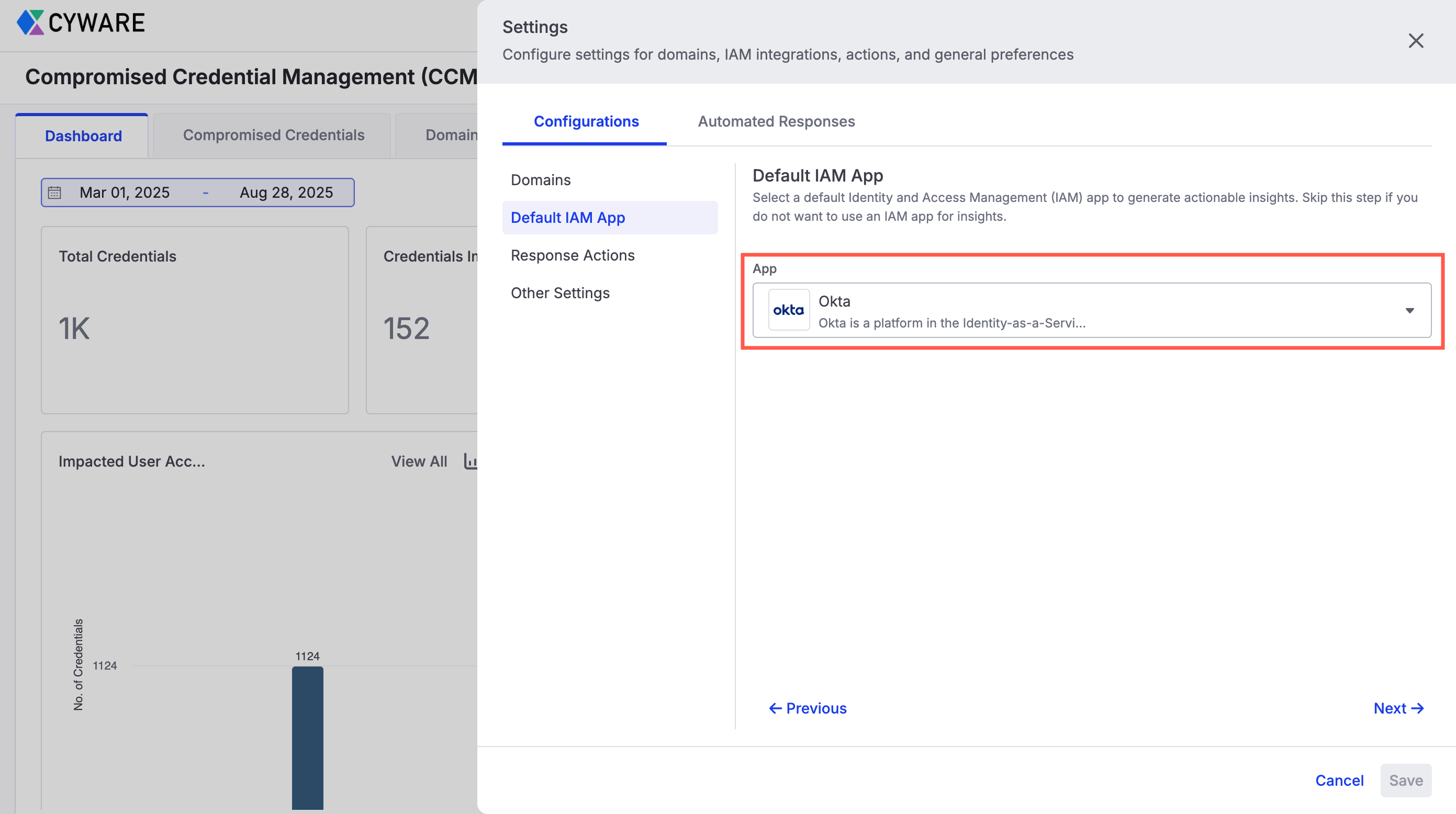Switch to Automated Responses tab
The height and width of the screenshot is (814, 1456).
tap(776, 121)
